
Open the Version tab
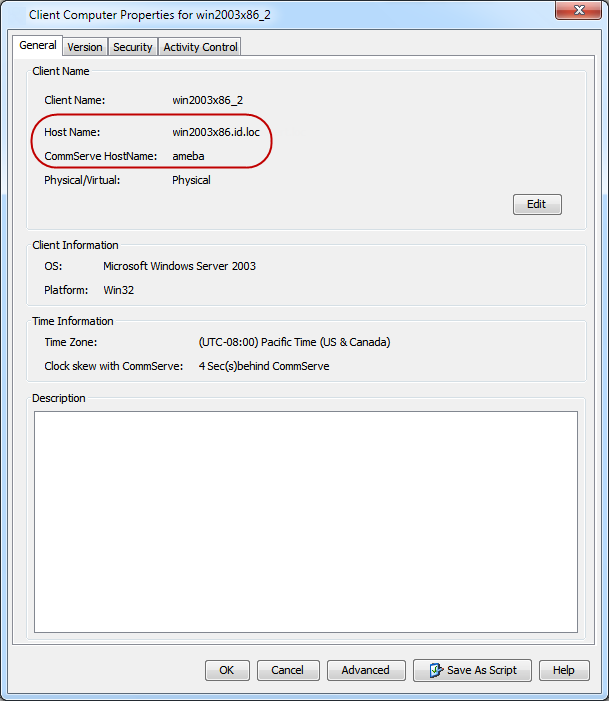tap(85, 47)
